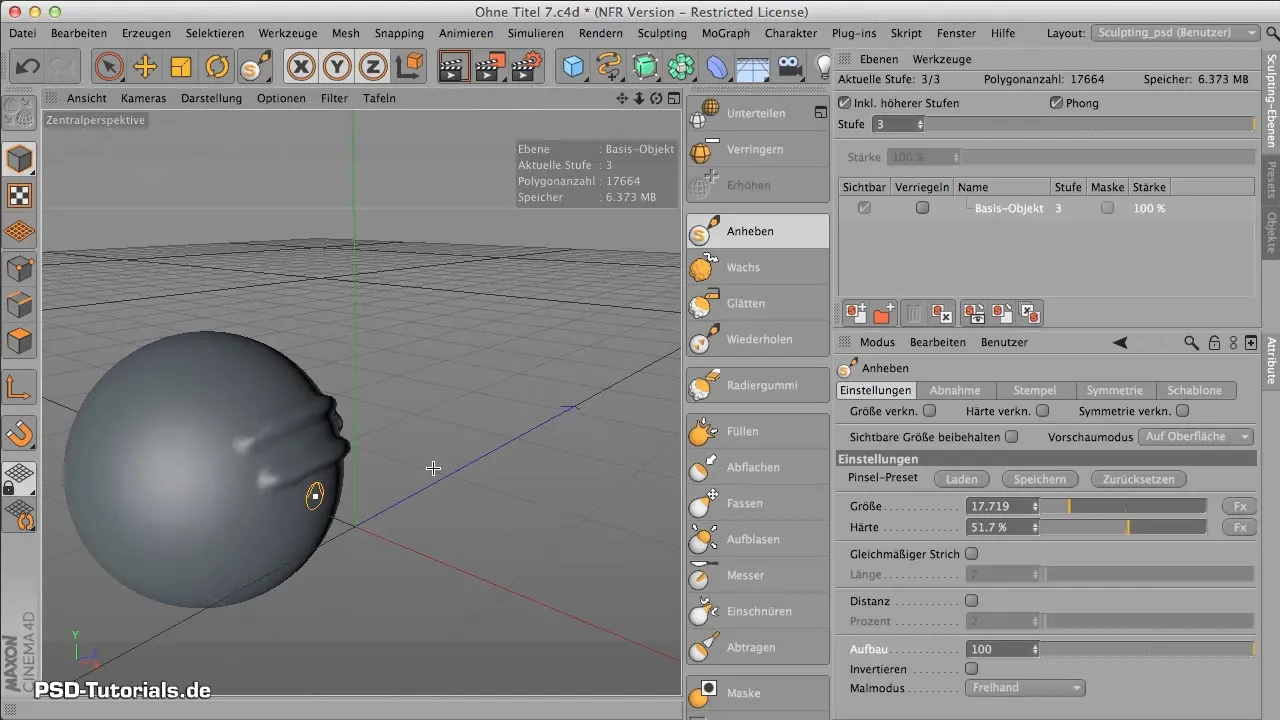Enable the Distanz checkbox
The width and height of the screenshot is (1280, 720).
[x=971, y=601]
